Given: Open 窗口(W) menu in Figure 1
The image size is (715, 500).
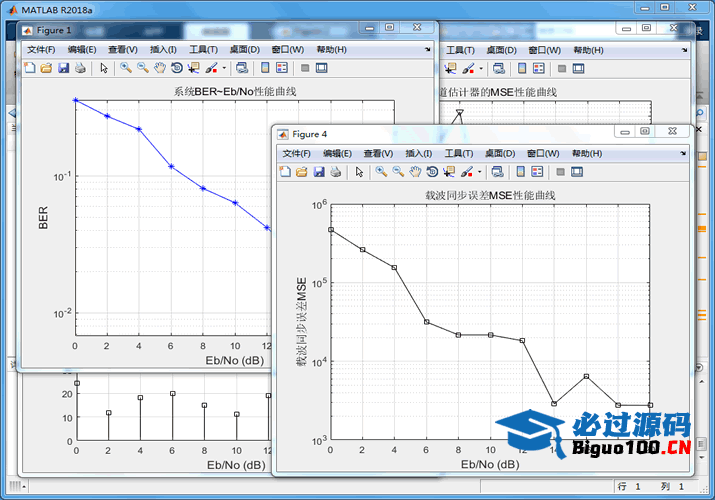Looking at the screenshot, I should pyautogui.click(x=288, y=50).
